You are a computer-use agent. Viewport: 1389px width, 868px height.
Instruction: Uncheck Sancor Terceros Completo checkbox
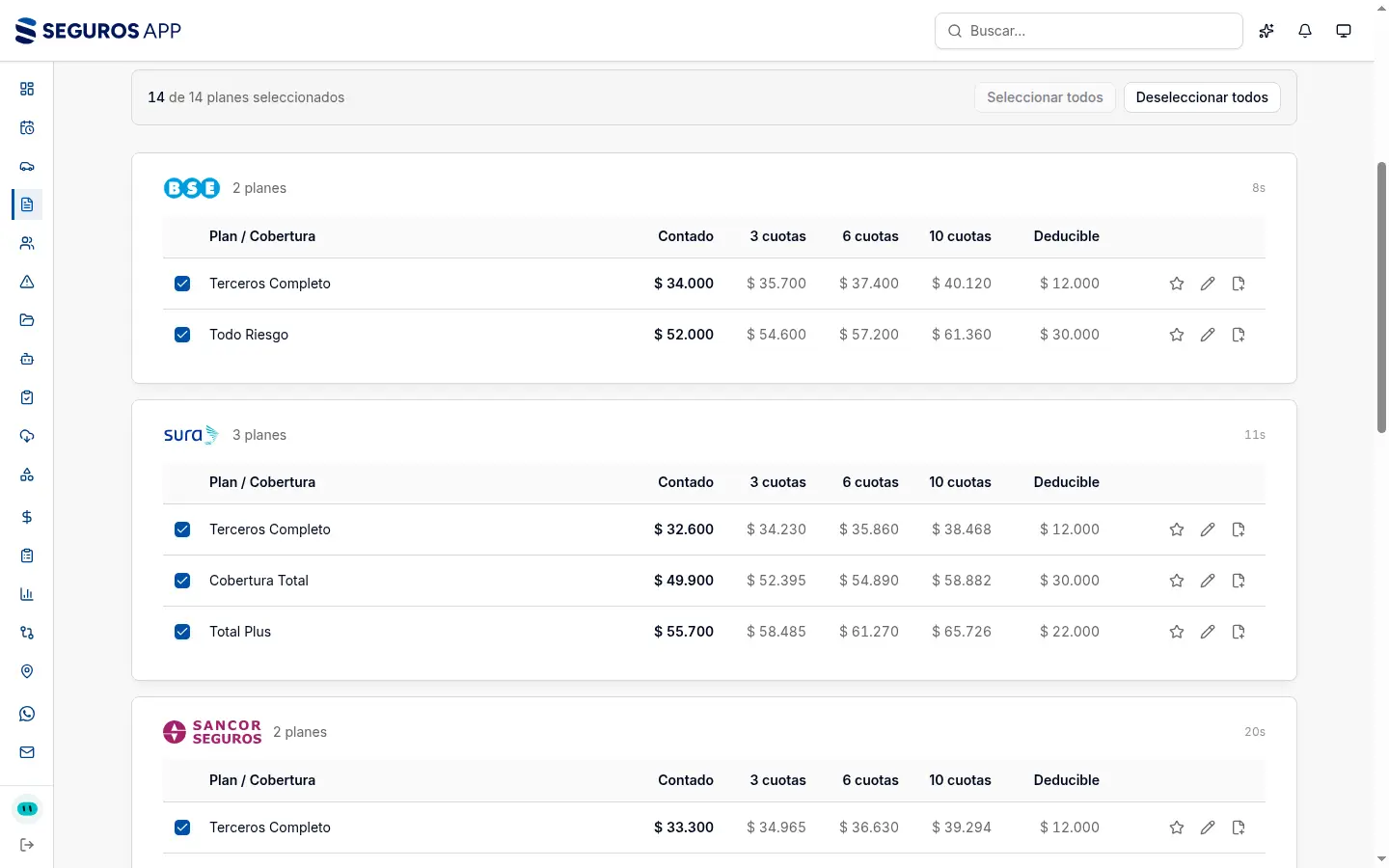(182, 827)
